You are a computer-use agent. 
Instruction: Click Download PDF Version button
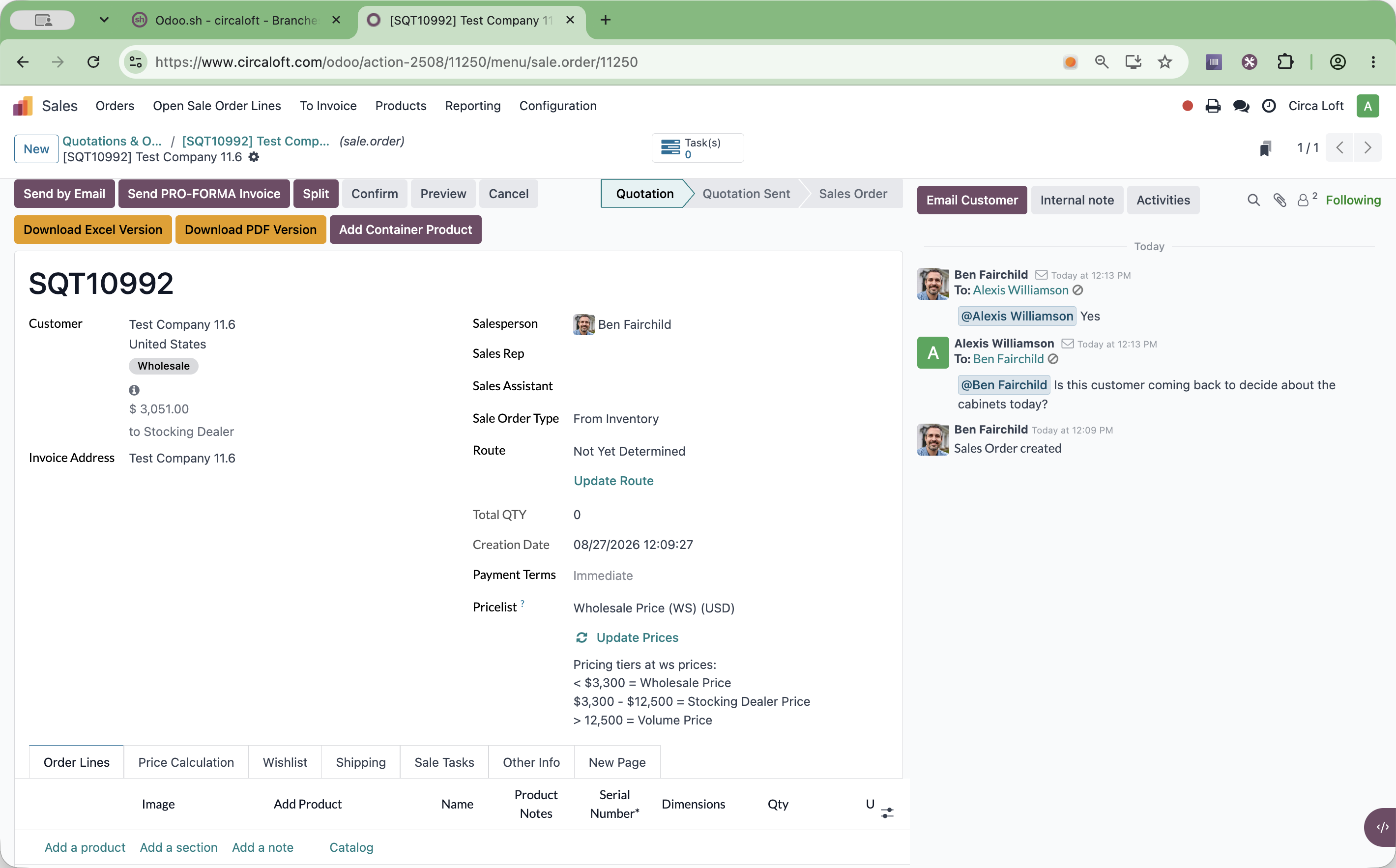click(x=251, y=230)
